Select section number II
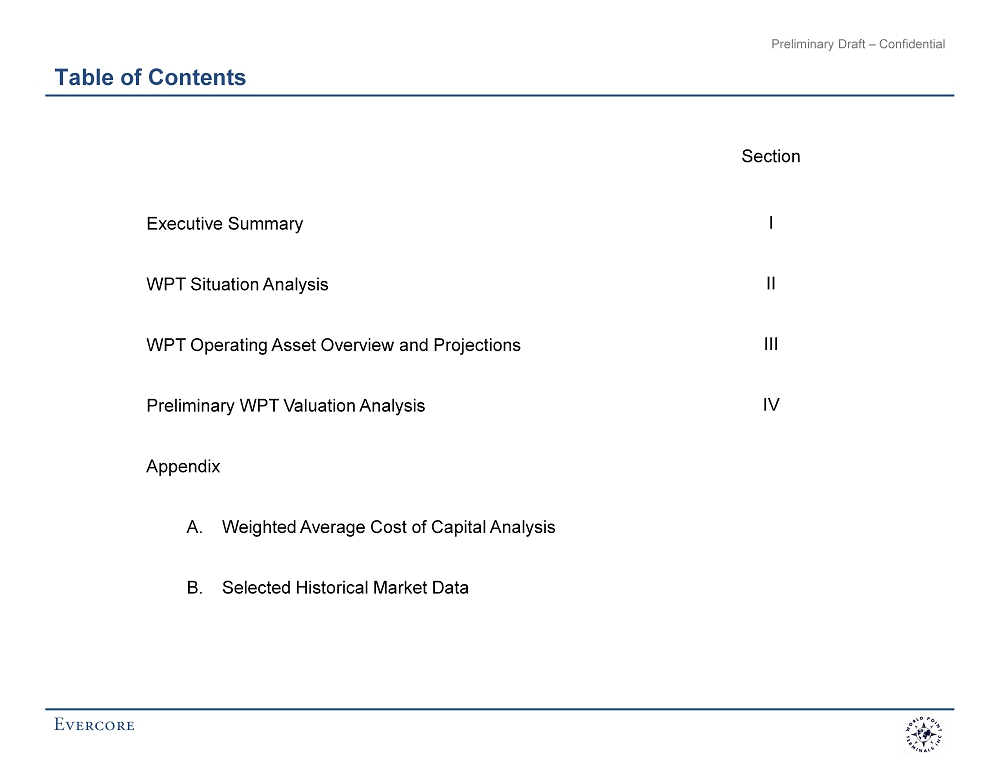 tap(770, 284)
